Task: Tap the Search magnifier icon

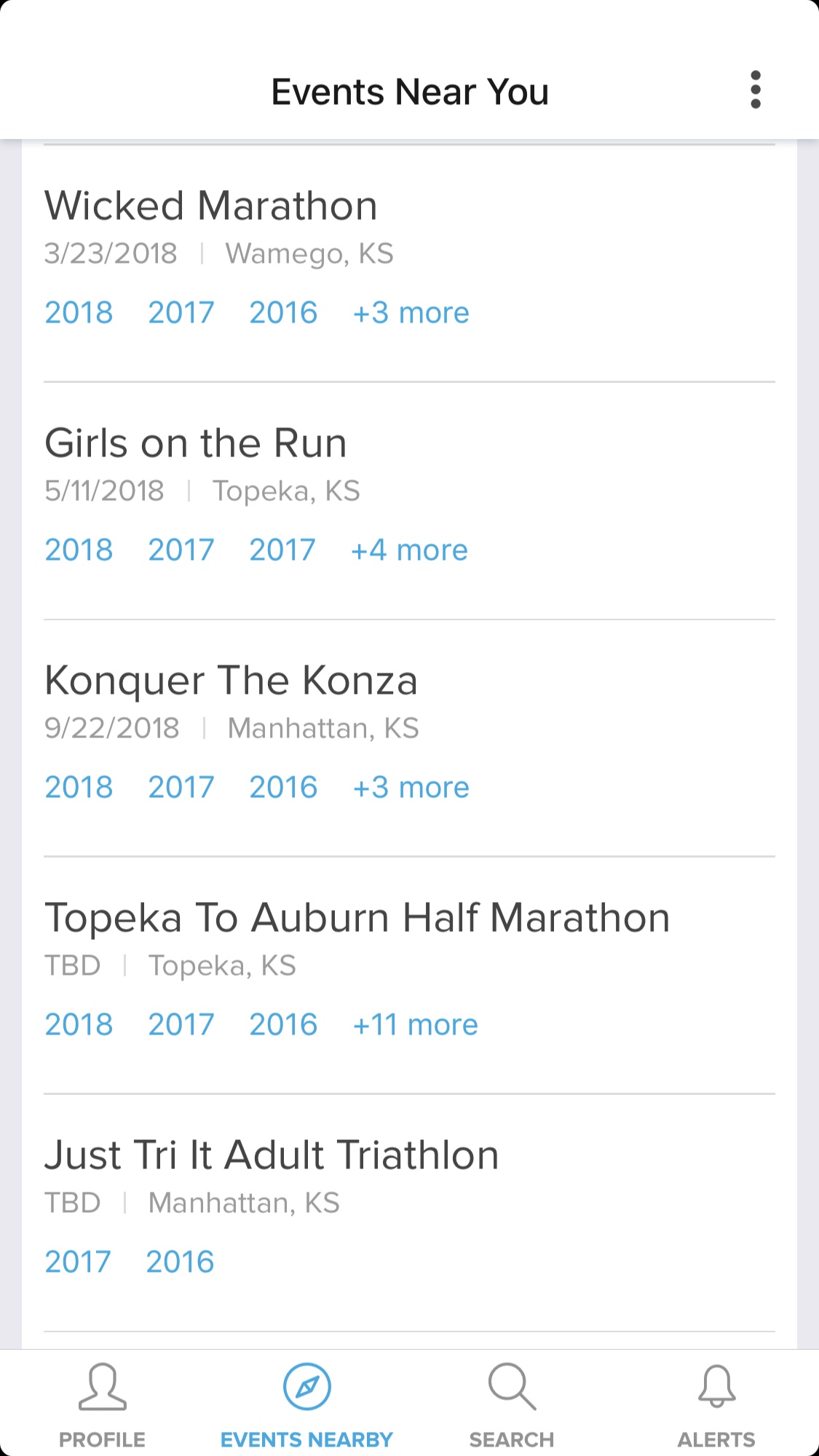Action: (x=512, y=1388)
